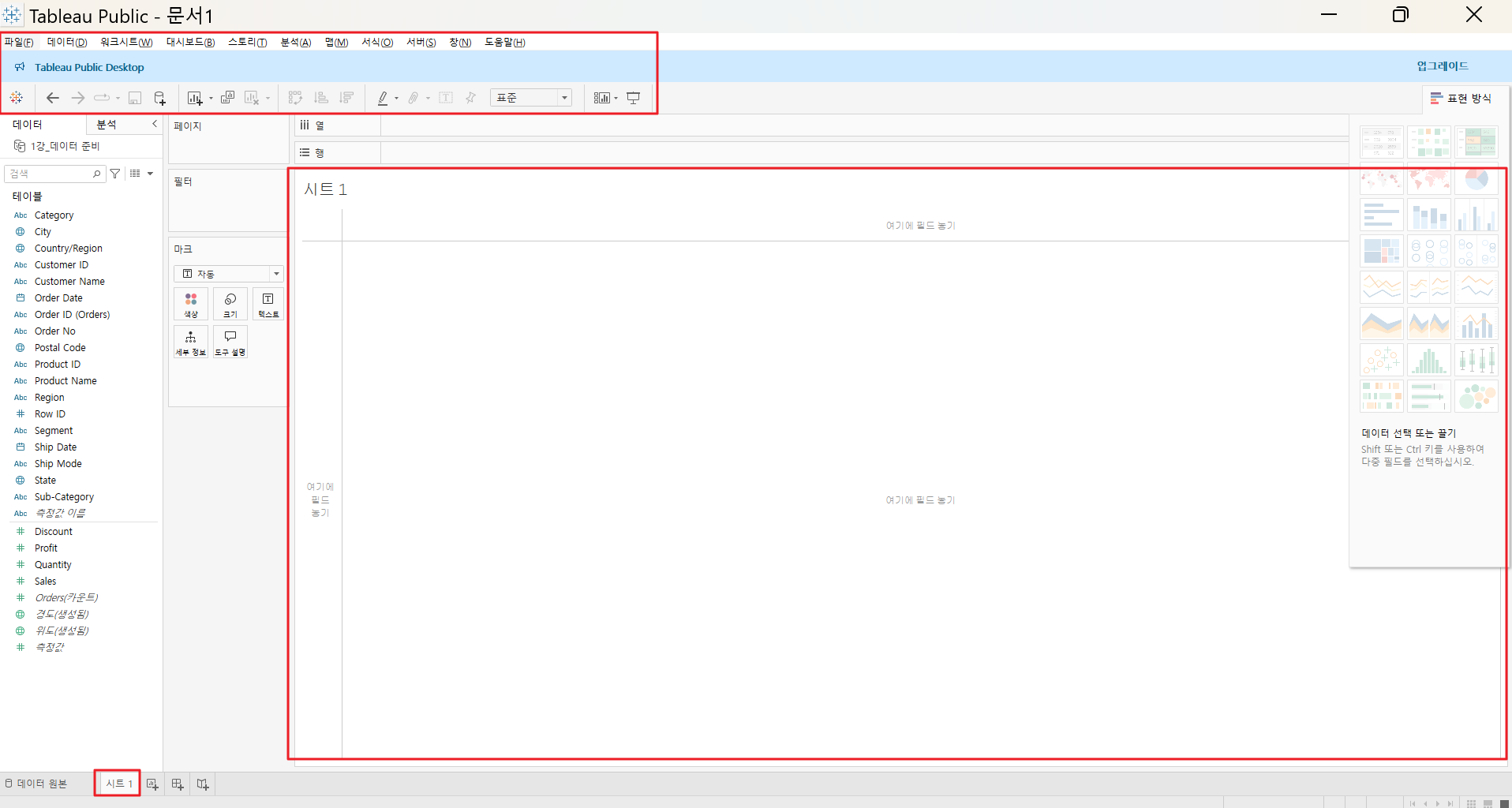This screenshot has height=808, width=1512.
Task: Select the 1강_데이터 준비 data source
Action: tap(57, 146)
